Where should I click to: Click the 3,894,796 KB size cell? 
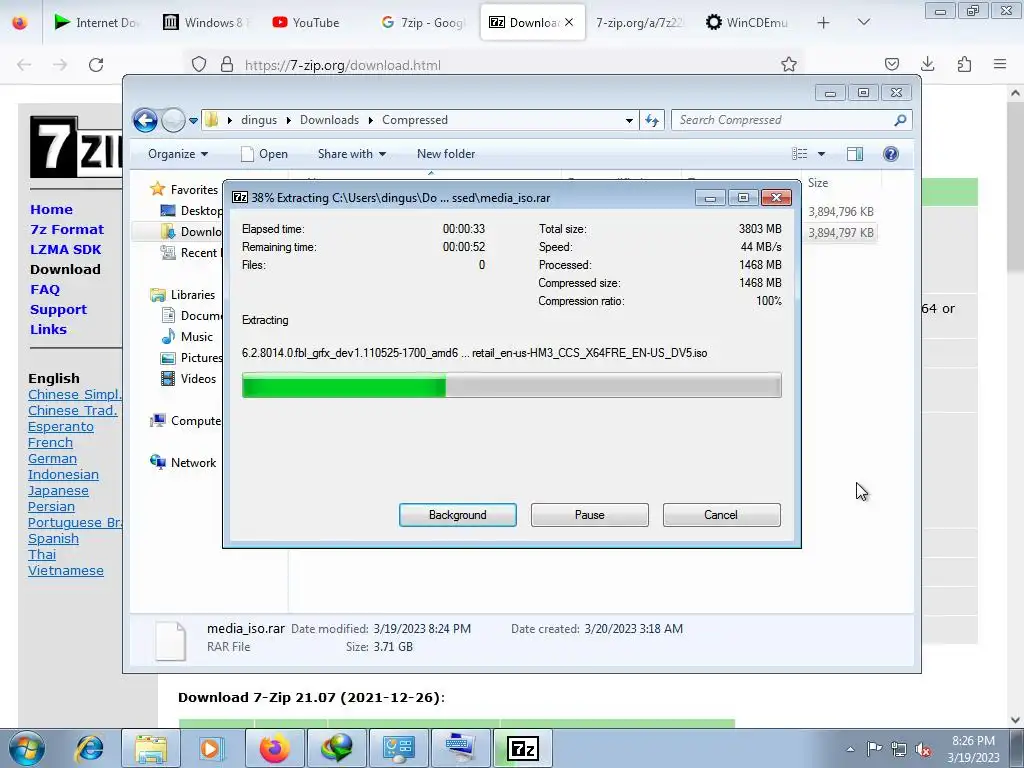pyautogui.click(x=840, y=212)
